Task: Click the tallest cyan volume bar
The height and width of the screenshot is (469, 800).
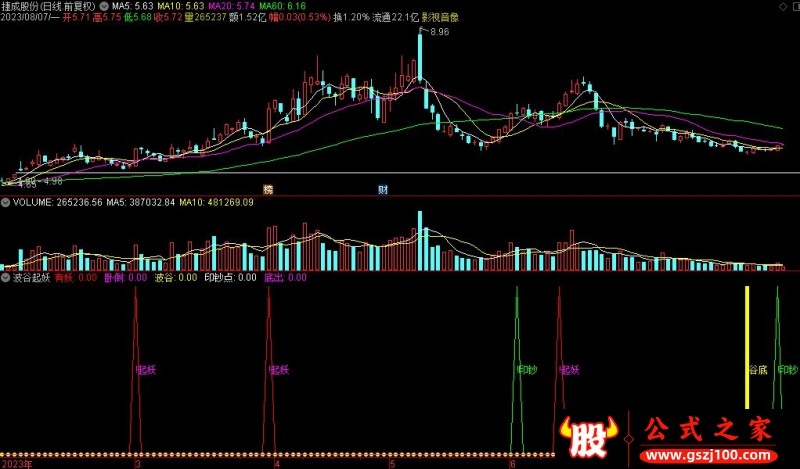Action: (x=420, y=241)
